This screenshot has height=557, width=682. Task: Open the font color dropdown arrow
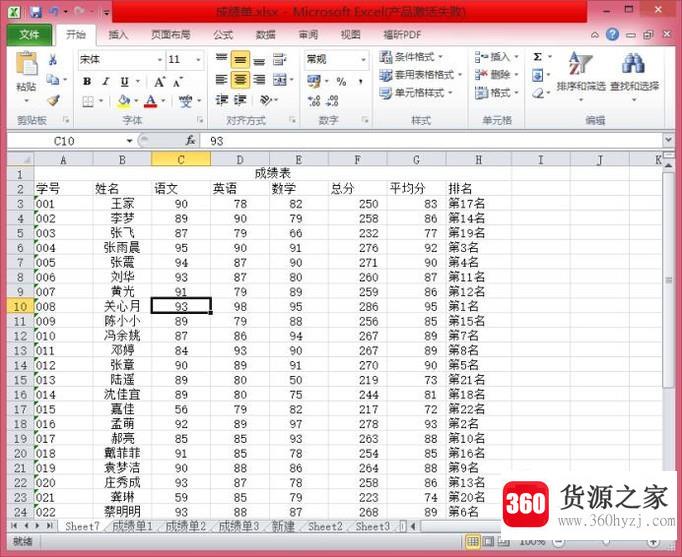pyautogui.click(x=164, y=101)
